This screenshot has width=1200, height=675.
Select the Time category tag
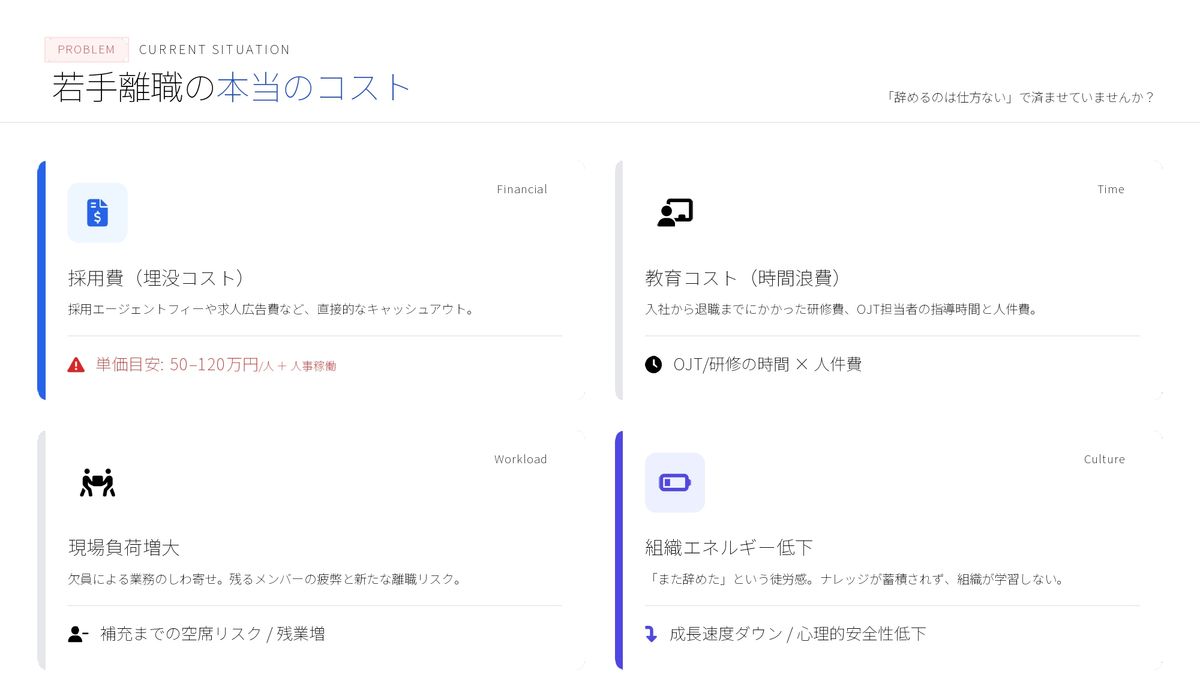(1110, 189)
